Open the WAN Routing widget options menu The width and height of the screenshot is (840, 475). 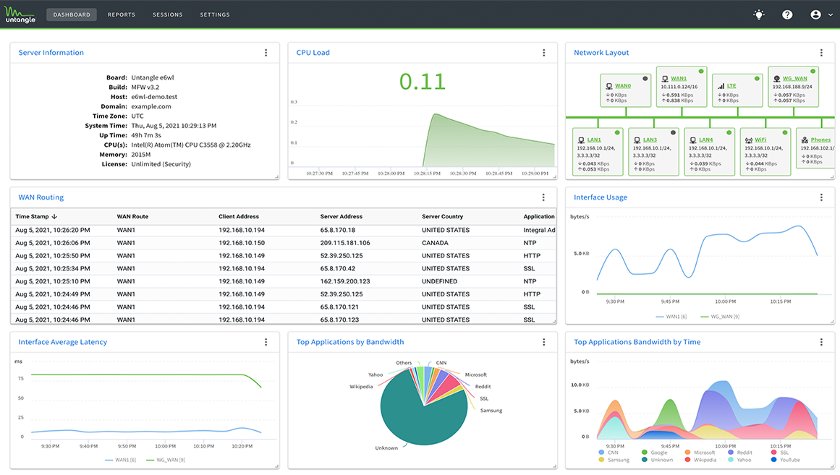coord(543,197)
